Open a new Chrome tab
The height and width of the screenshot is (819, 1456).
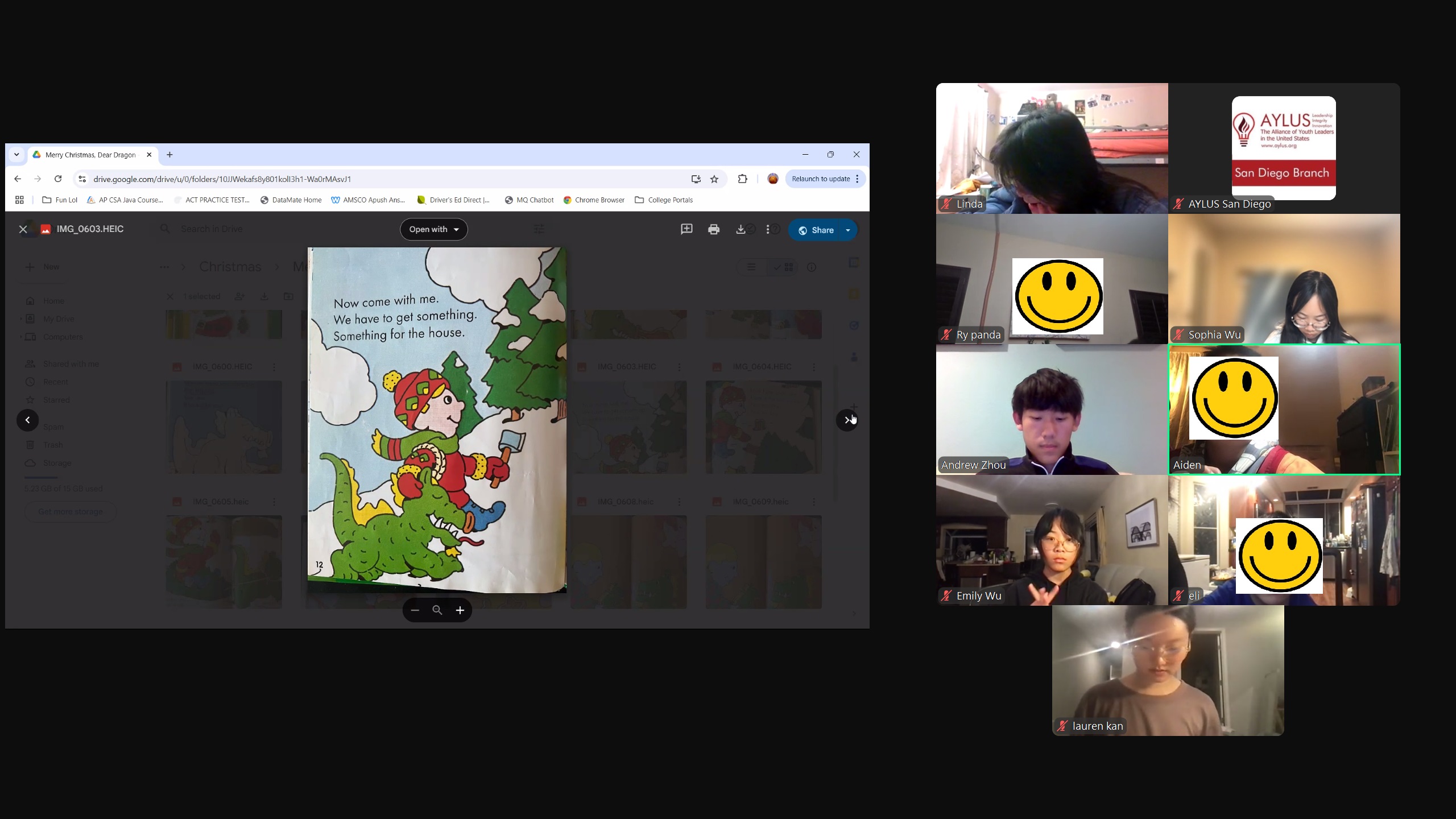coord(169,155)
